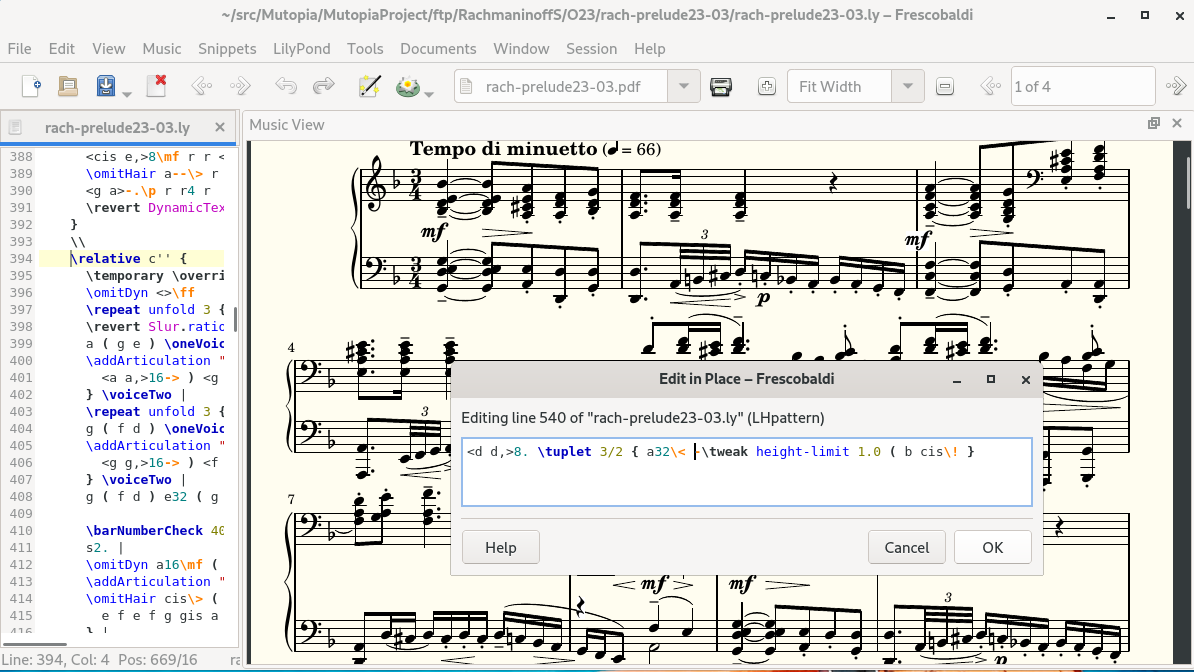Click the Close document icon with red X
1194x672 pixels.
pyautogui.click(x=156, y=86)
